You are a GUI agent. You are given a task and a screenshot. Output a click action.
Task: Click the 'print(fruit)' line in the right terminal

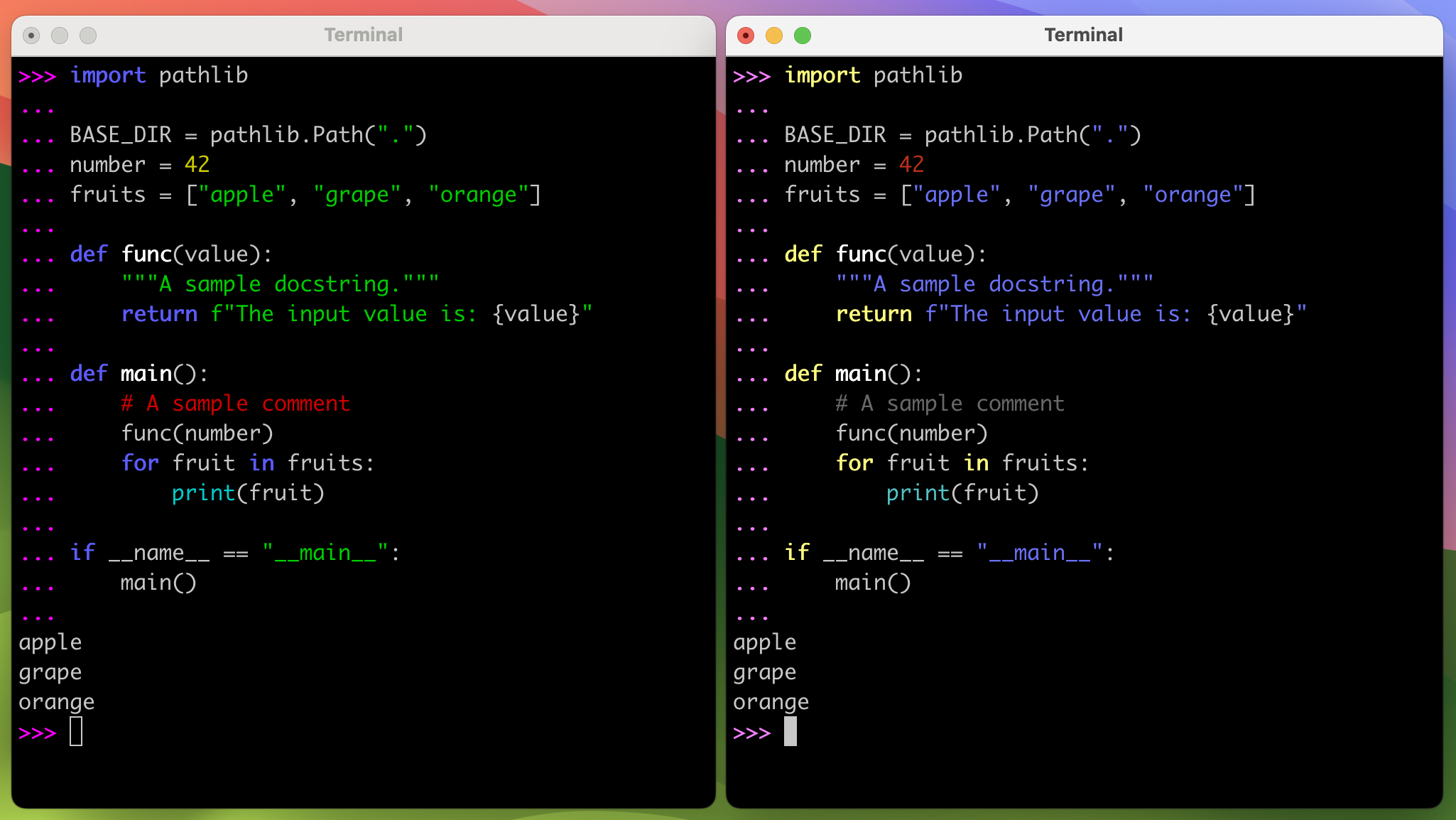click(x=962, y=492)
